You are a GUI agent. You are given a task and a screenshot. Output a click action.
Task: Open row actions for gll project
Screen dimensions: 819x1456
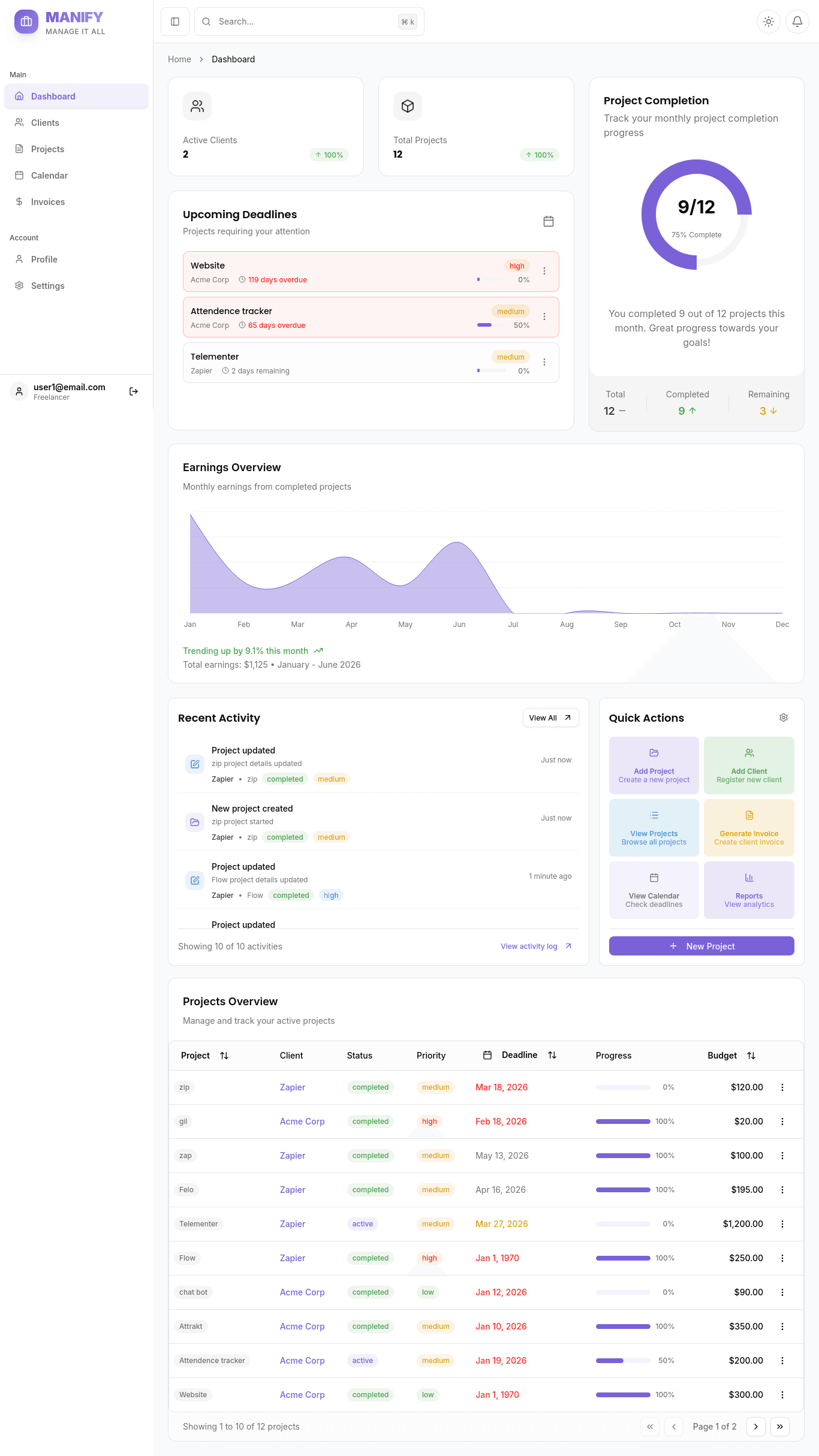coord(782,1122)
